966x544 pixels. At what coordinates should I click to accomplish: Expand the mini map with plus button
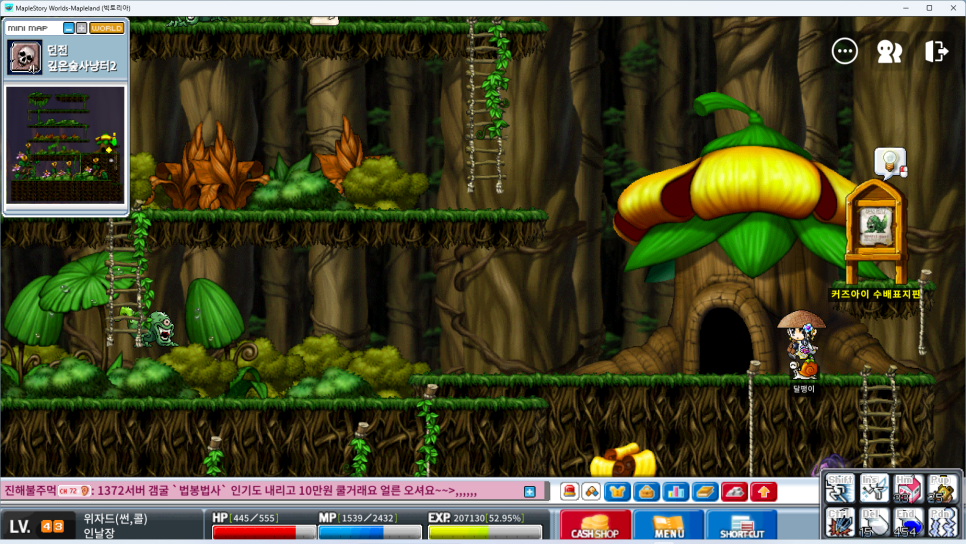click(81, 28)
